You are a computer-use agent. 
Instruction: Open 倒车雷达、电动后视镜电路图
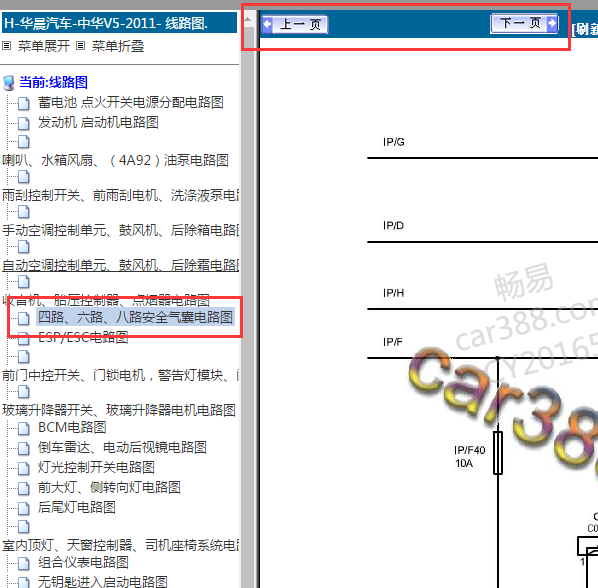tap(122, 447)
